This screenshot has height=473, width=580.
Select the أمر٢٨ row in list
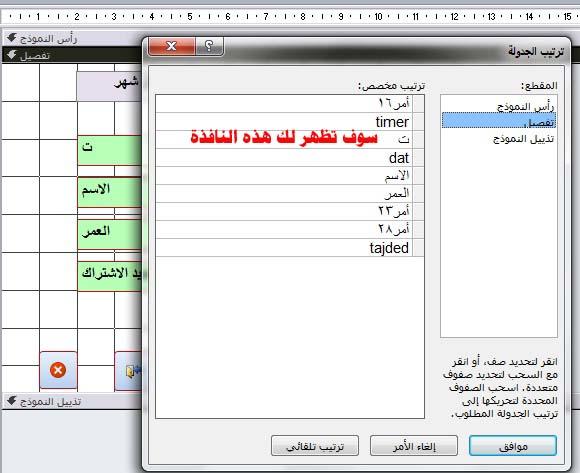pos(284,230)
